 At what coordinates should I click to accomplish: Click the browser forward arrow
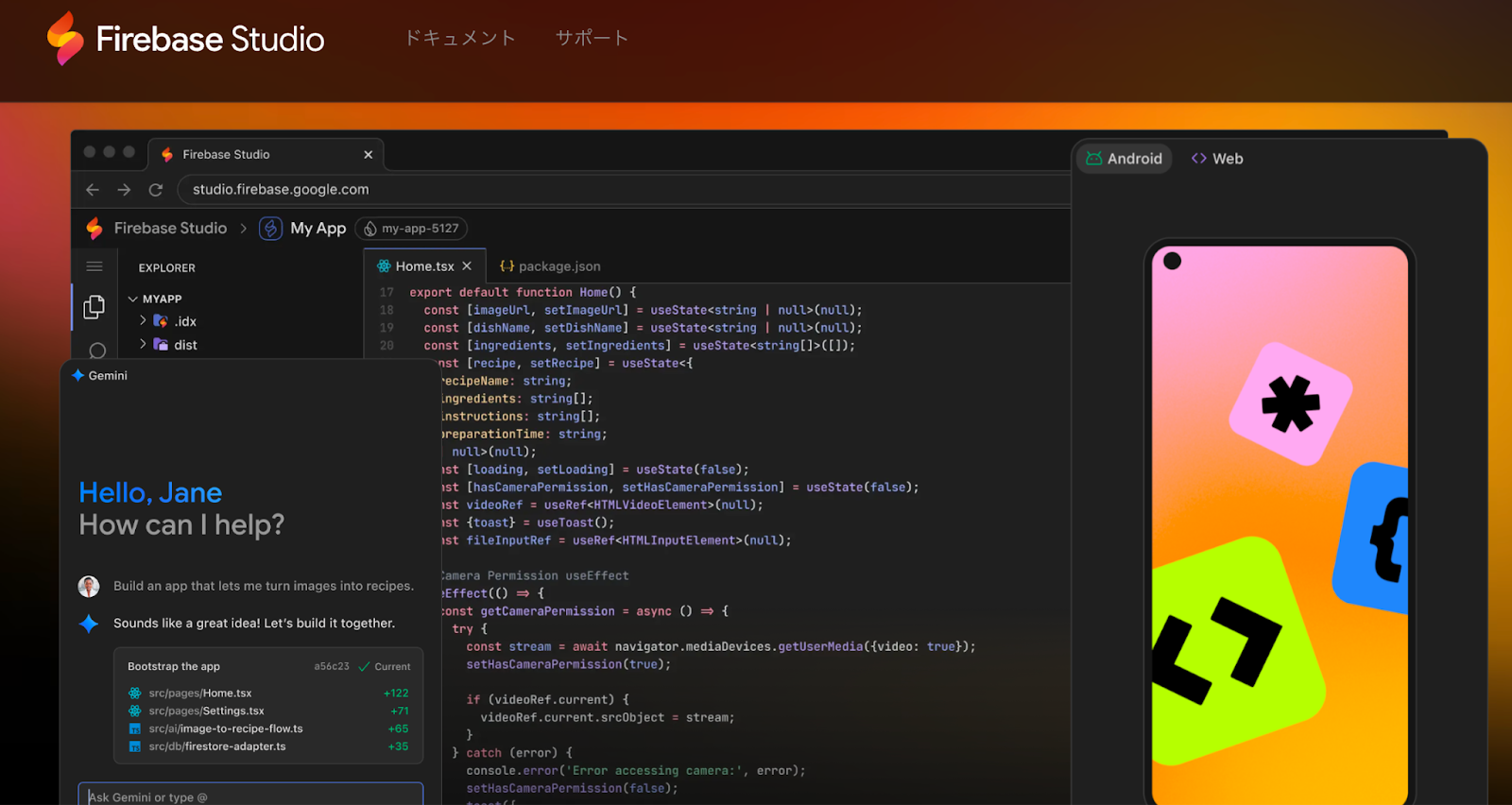(x=124, y=189)
